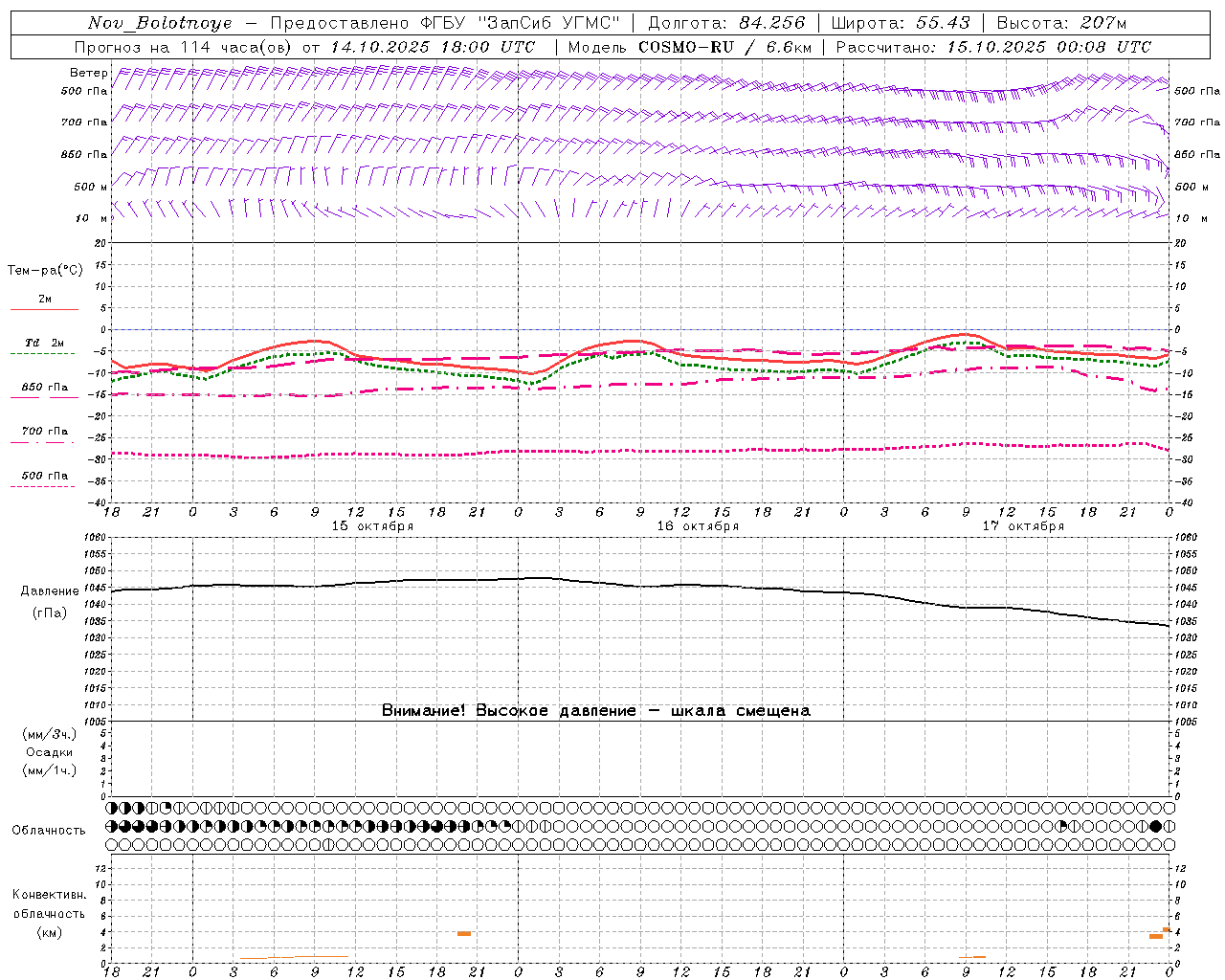1225x980 pixels.
Task: Click the fully filled black cloud circle near the chart end
Action: [1155, 826]
